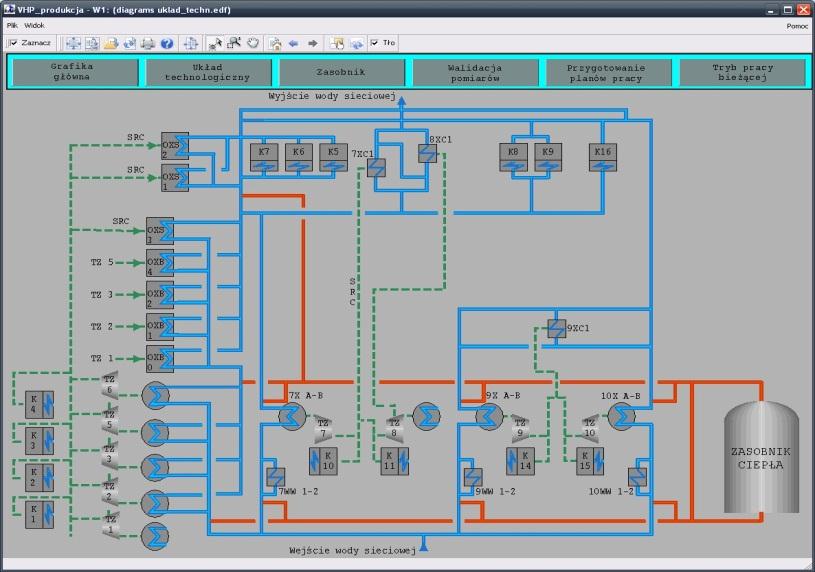
Task: Click the 7XC1 heat exchanger symbol
Action: [376, 167]
